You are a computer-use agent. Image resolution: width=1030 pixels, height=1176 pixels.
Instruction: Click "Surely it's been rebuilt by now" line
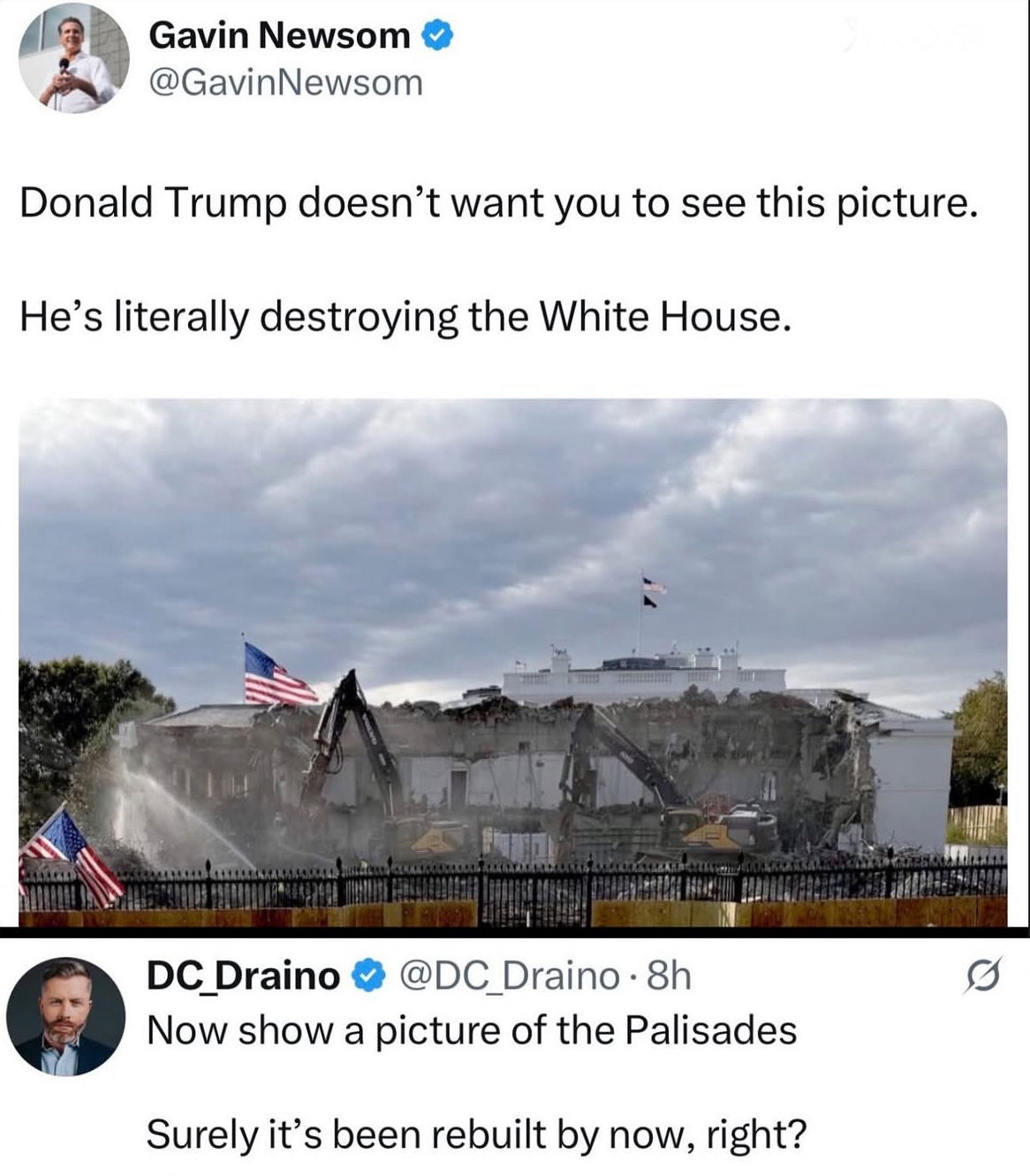coord(476,1134)
